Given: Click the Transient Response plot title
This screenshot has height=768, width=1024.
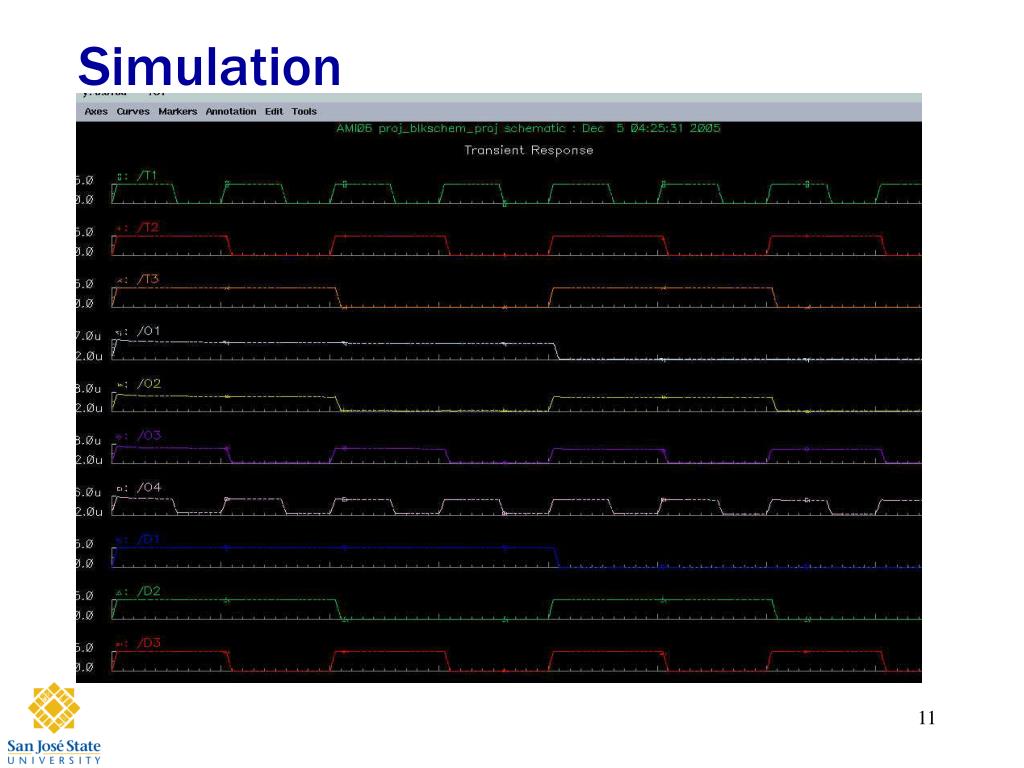Looking at the screenshot, I should pyautogui.click(x=528, y=150).
